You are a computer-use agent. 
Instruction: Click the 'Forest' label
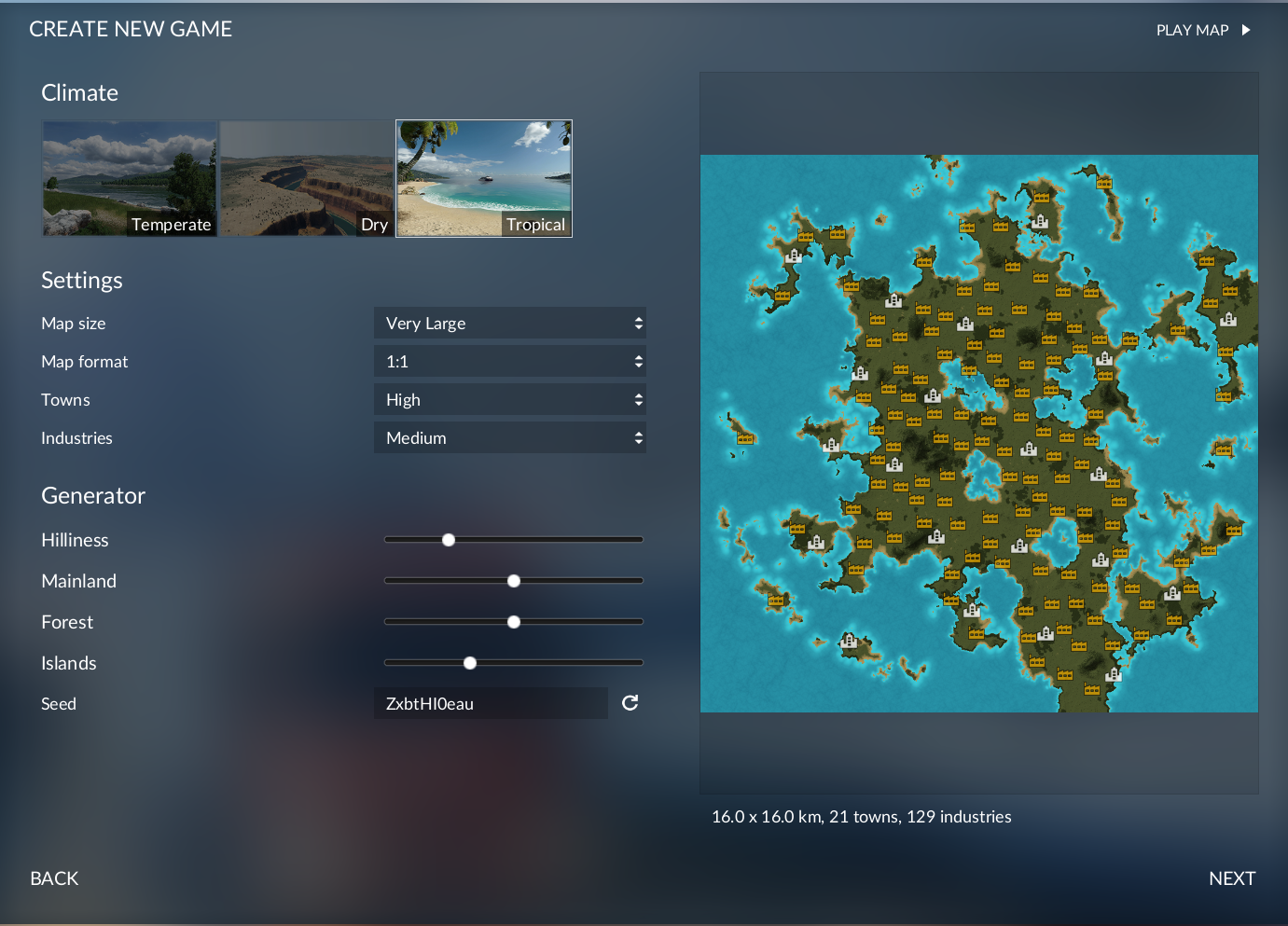[67, 622]
